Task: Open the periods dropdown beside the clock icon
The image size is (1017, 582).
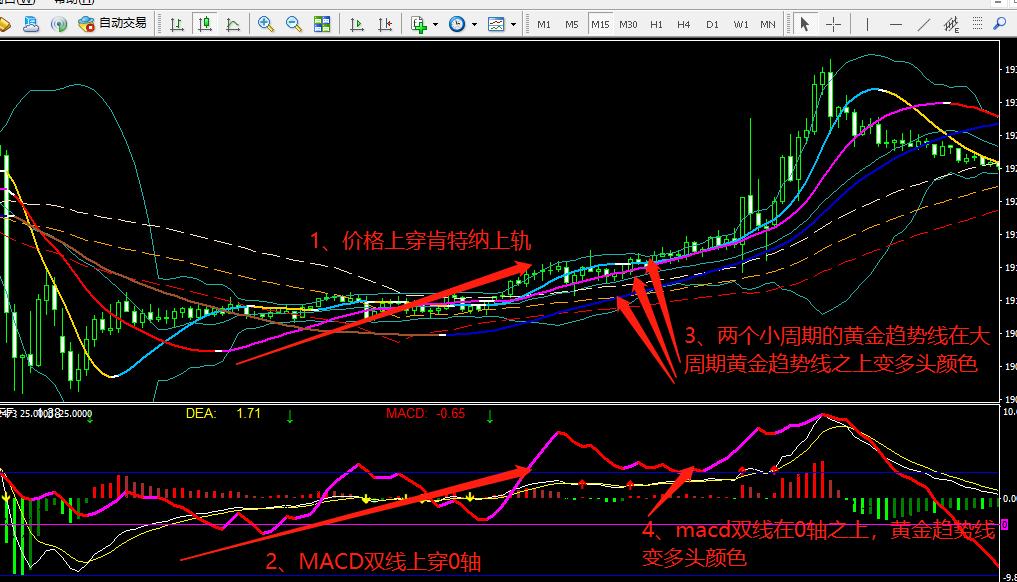Action: [471, 22]
